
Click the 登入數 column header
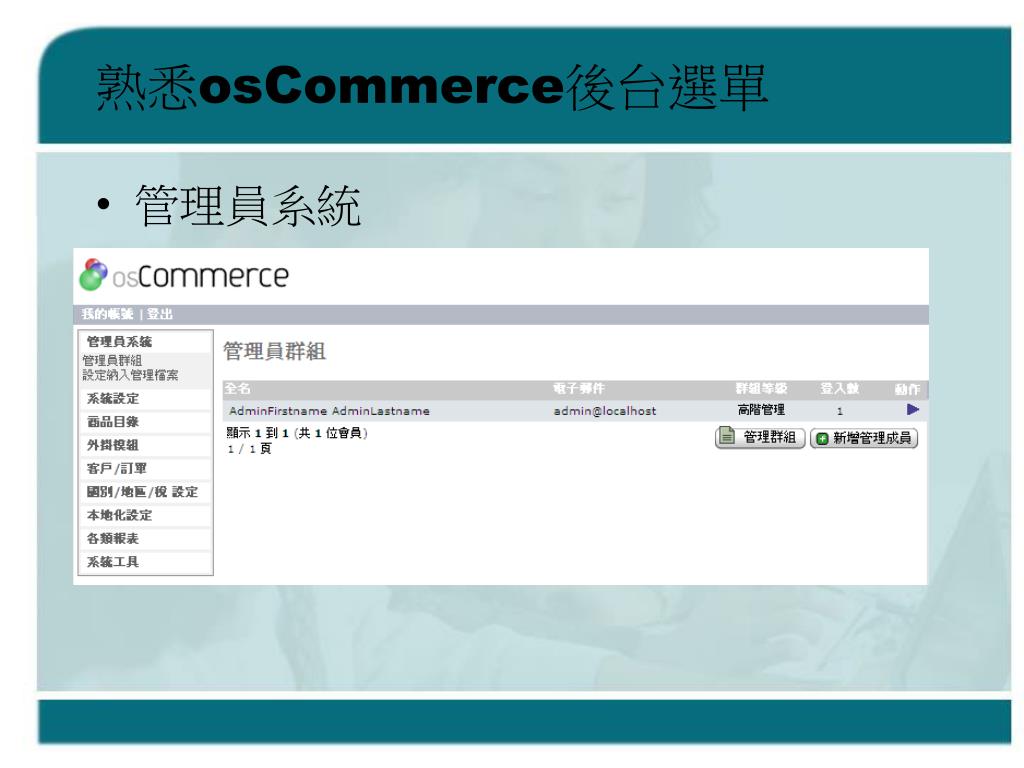point(840,389)
